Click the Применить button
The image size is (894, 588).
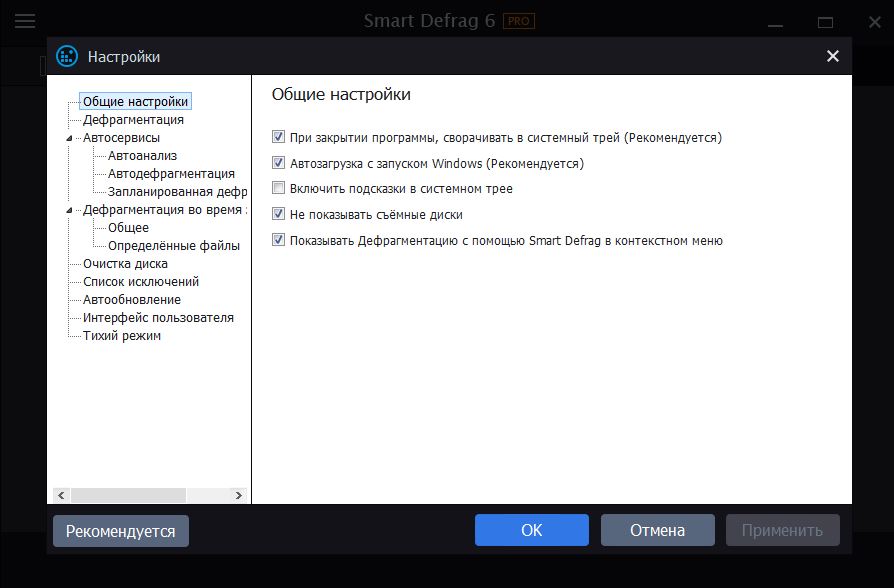(x=782, y=530)
